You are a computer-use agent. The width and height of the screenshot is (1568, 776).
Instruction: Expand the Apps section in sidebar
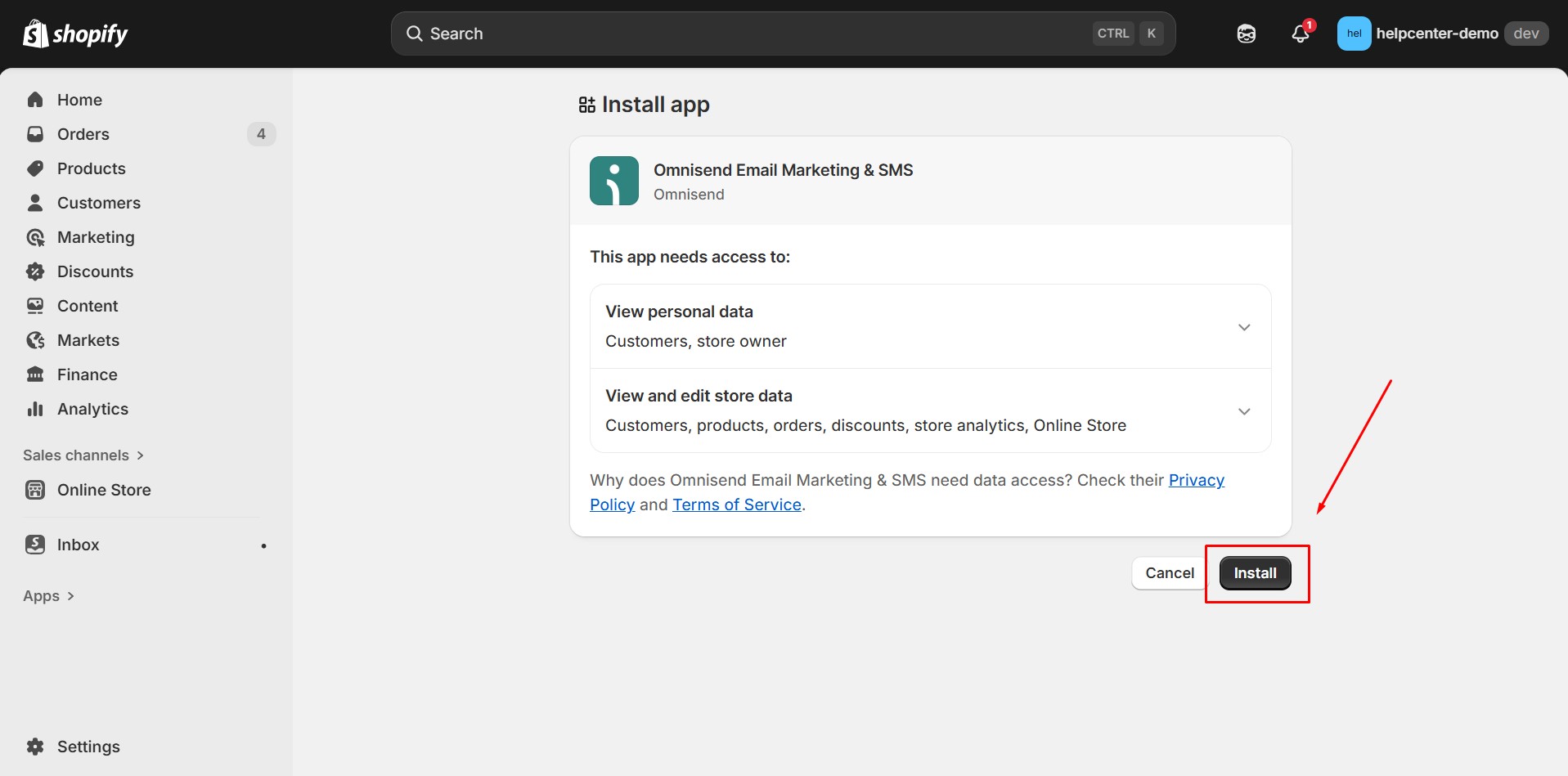48,596
